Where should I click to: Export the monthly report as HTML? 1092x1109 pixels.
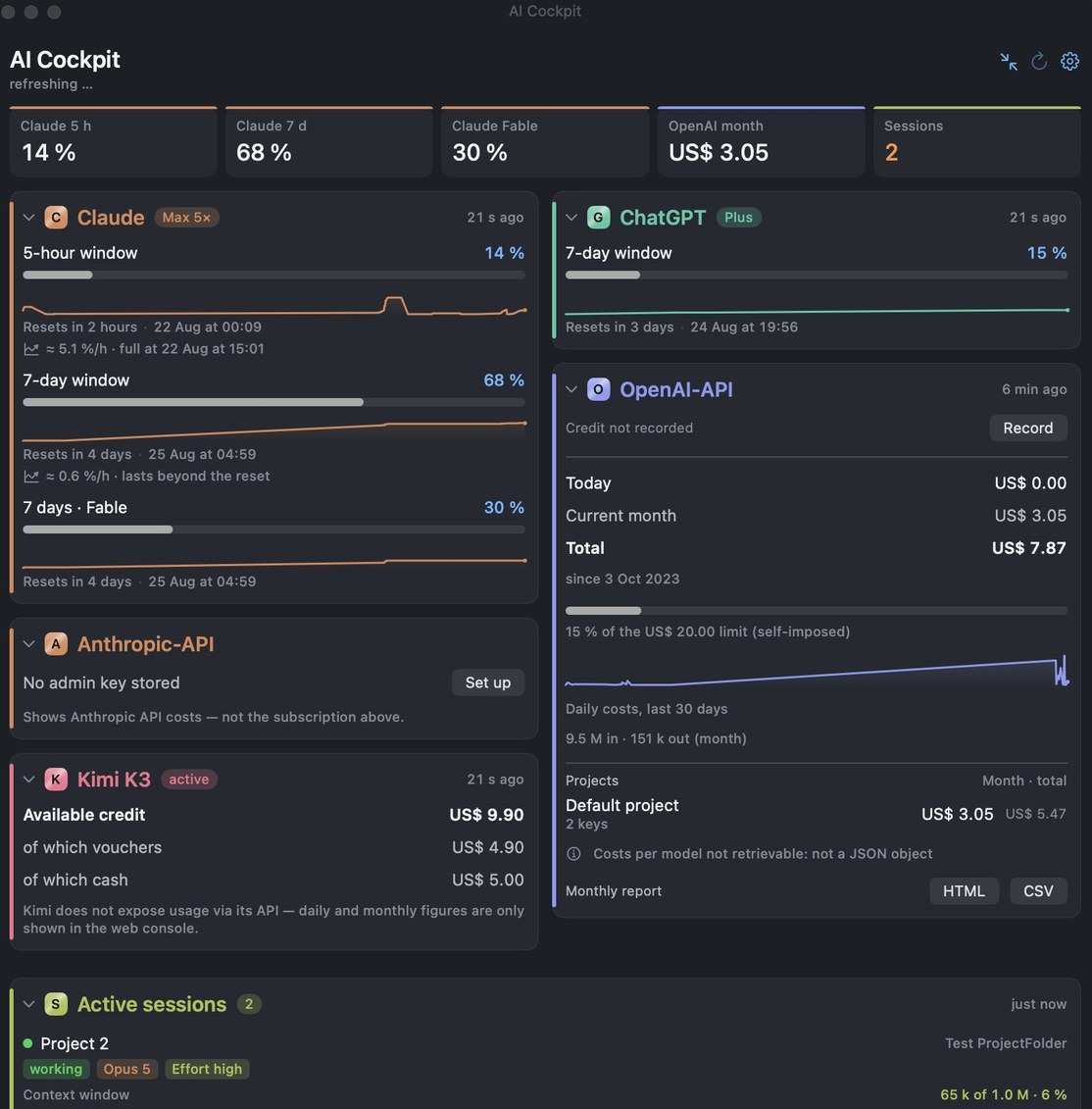click(964, 891)
